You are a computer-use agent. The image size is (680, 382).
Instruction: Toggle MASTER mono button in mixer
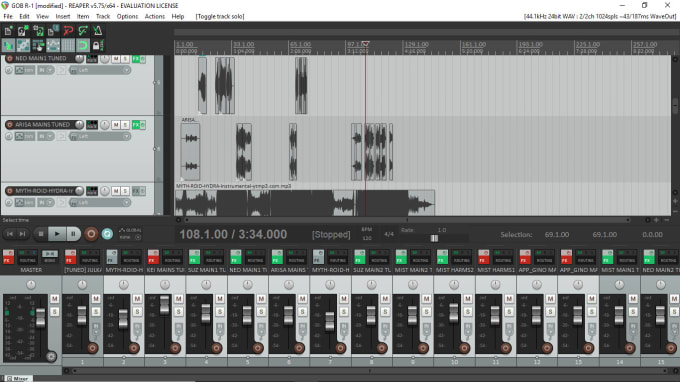click(49, 254)
